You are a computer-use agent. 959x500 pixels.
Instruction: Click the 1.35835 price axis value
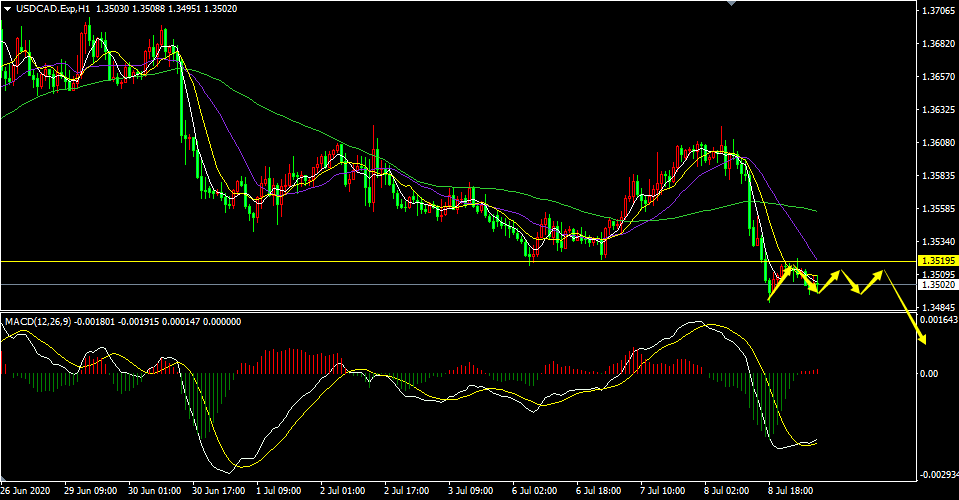point(939,176)
